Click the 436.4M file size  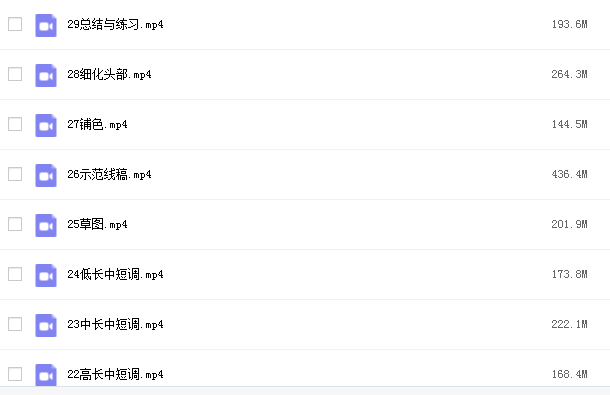570,174
